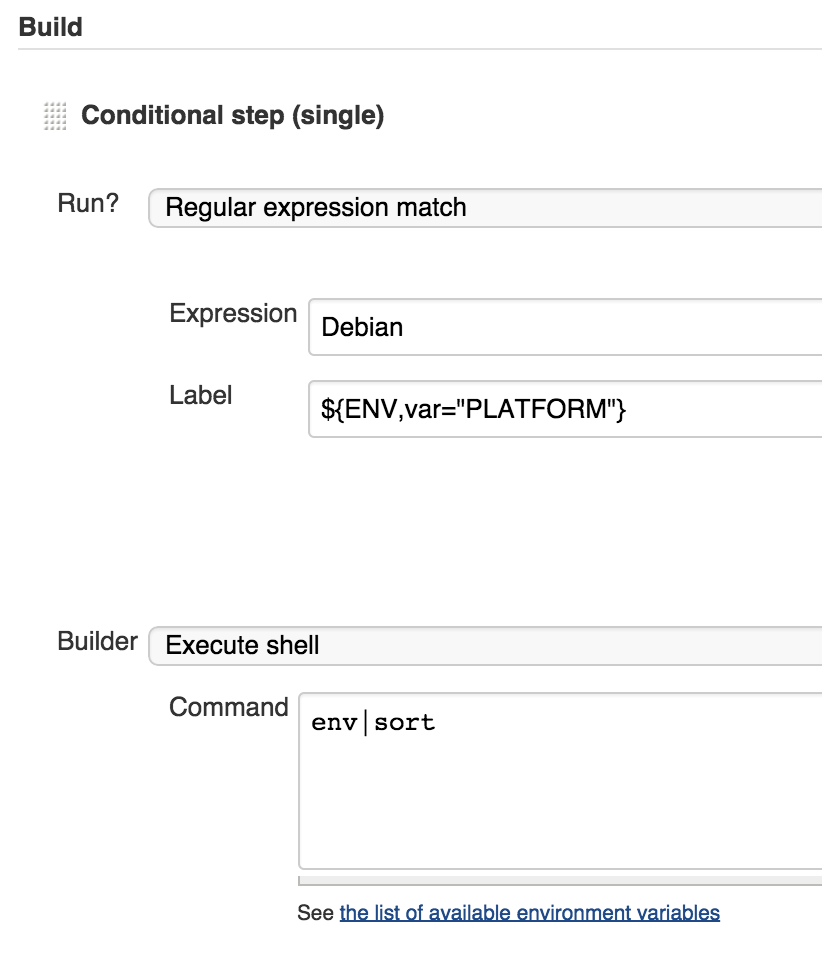This screenshot has height=954, width=822.
Task: Click the resize bar beneath Command textarea
Action: pyautogui.click(x=560, y=881)
